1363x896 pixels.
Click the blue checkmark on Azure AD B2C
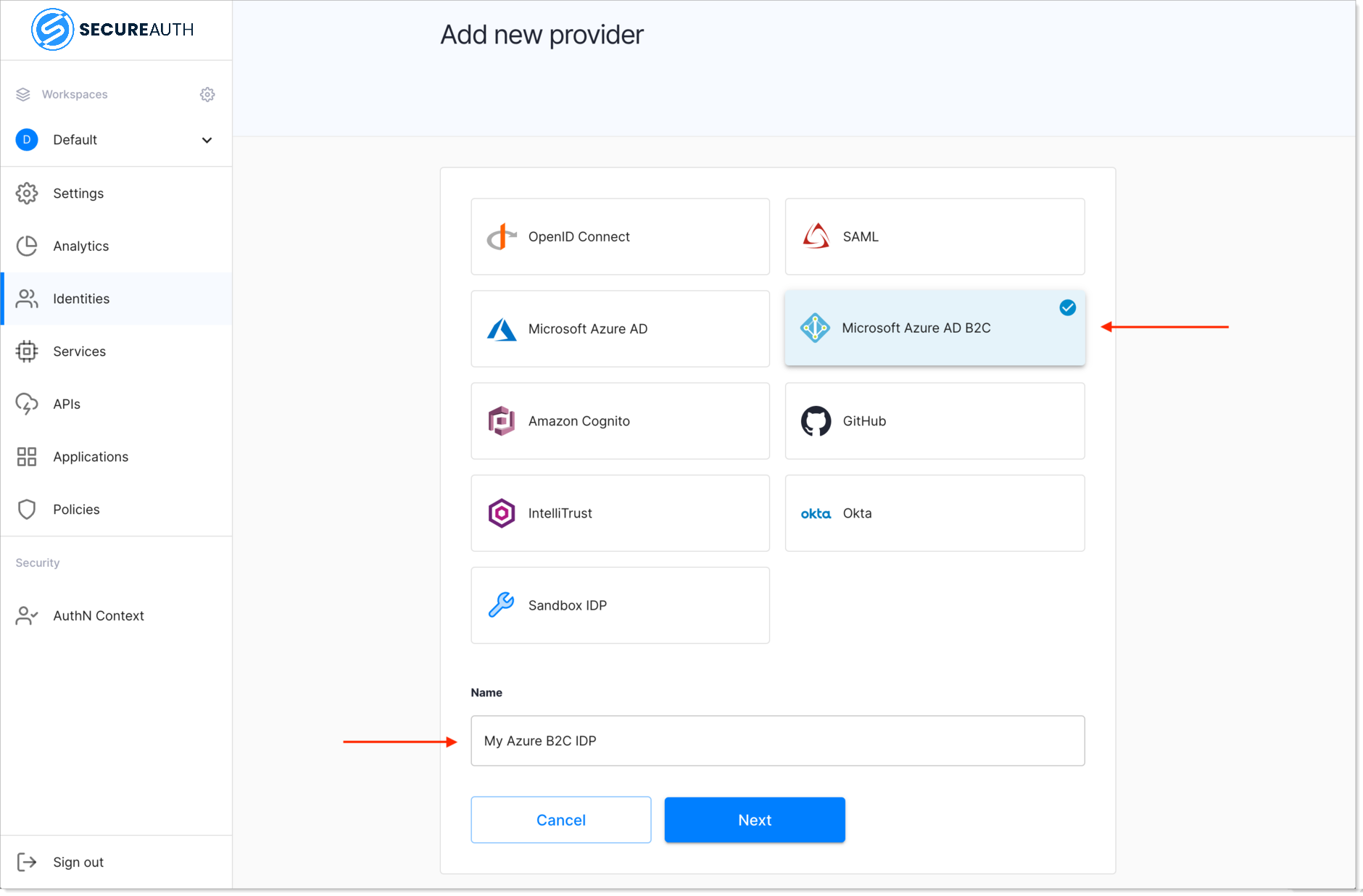pyautogui.click(x=1068, y=308)
